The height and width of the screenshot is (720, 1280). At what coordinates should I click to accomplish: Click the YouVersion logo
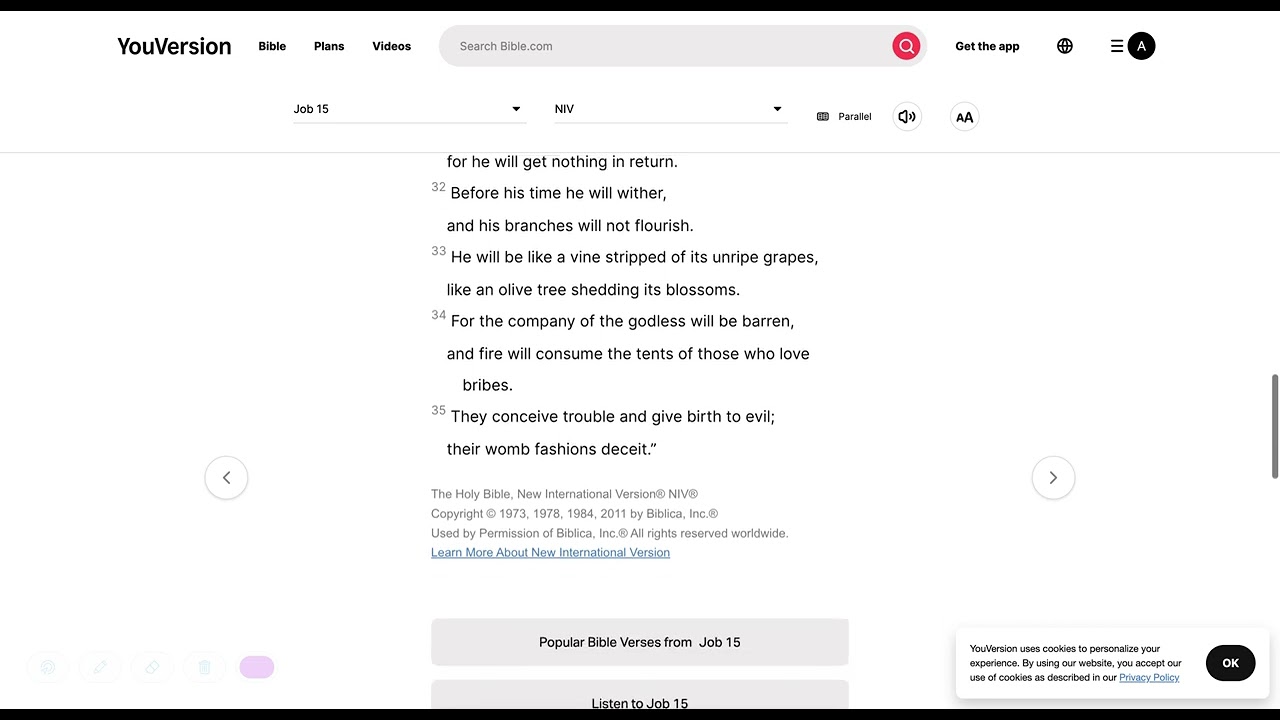(174, 46)
